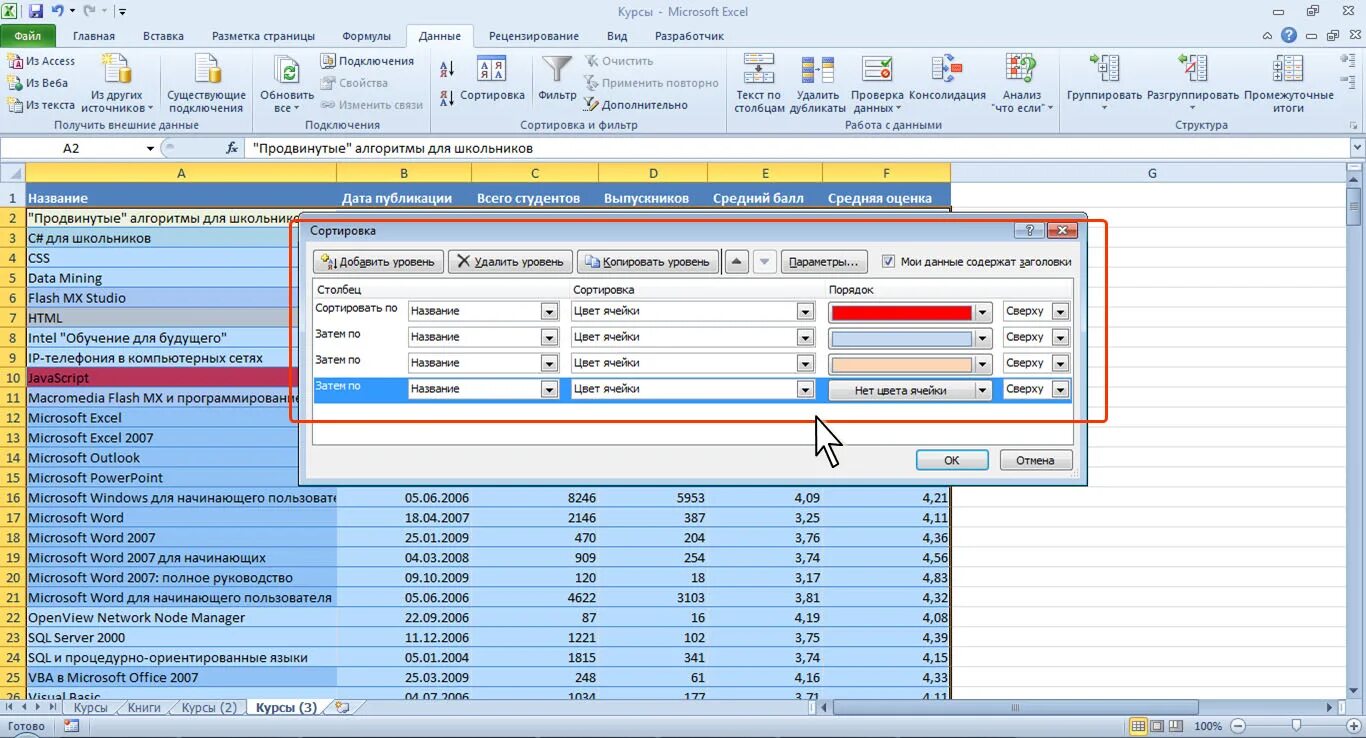Import data from text file
1366x738 pixels.
pyautogui.click(x=42, y=105)
